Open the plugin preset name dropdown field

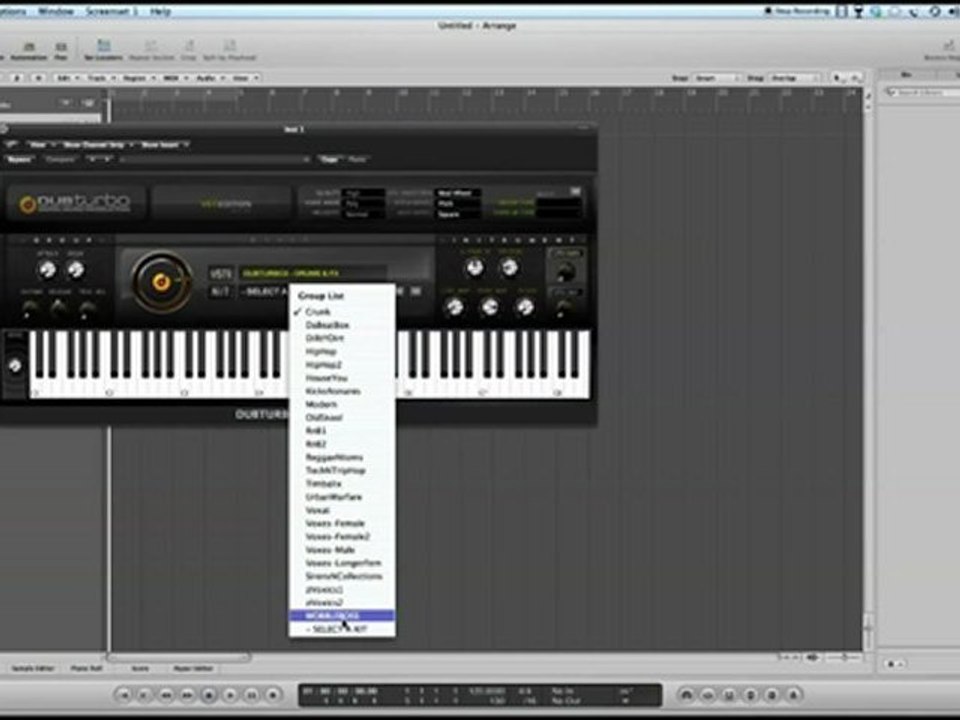click(x=214, y=159)
